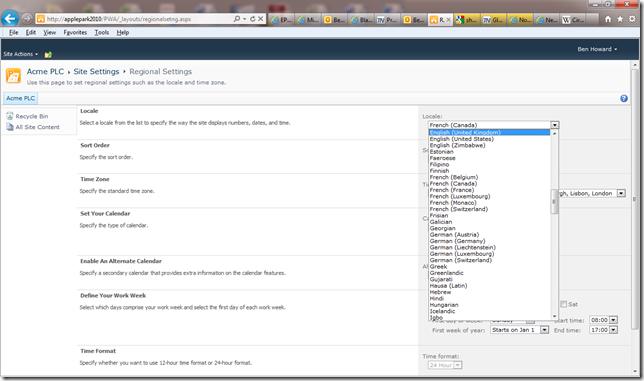Switch to the EP... browser tab
Screen dimensions: 644x381
[281, 19]
